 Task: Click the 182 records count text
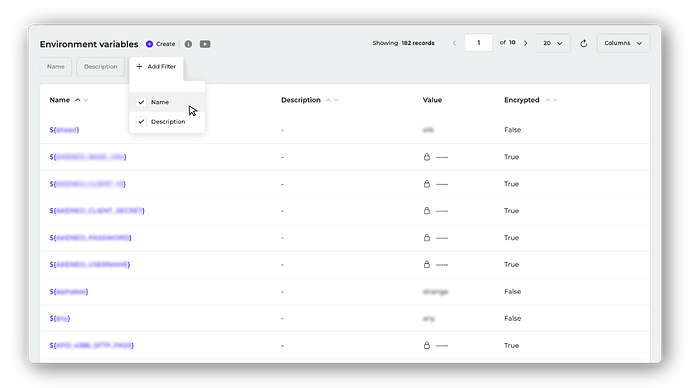(418, 43)
